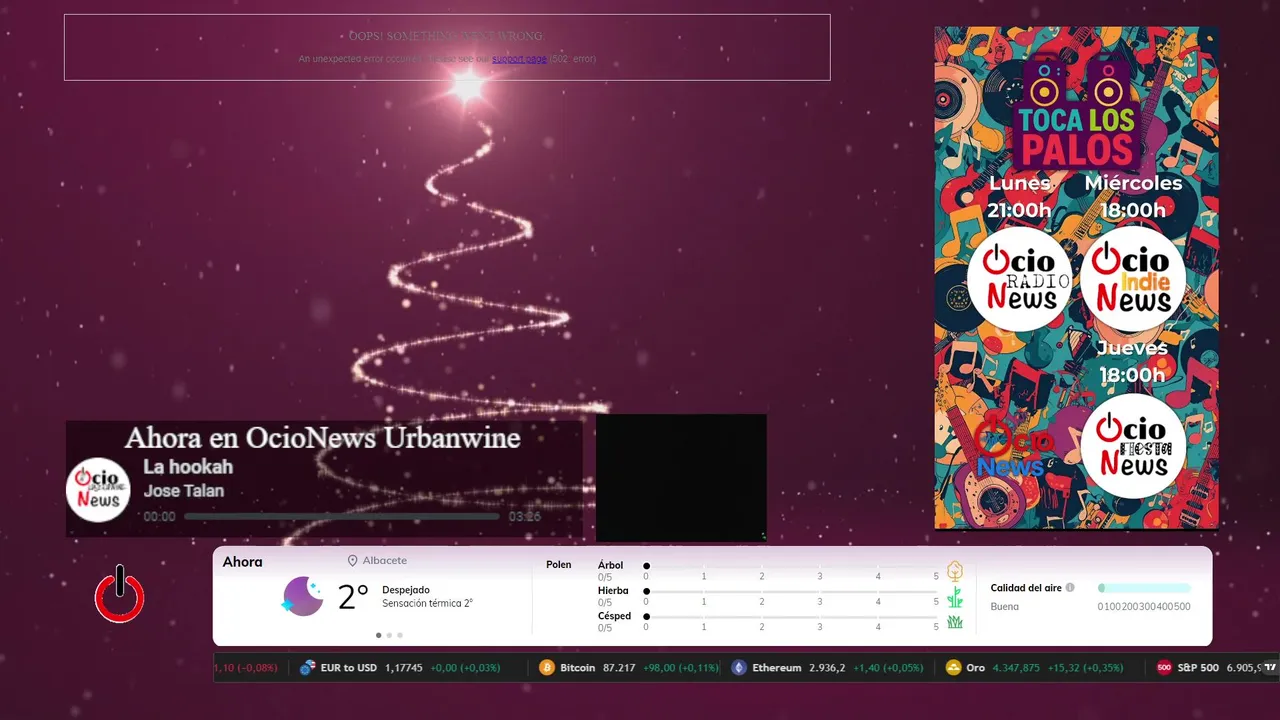Click the Ahora weather heading

[243, 562]
